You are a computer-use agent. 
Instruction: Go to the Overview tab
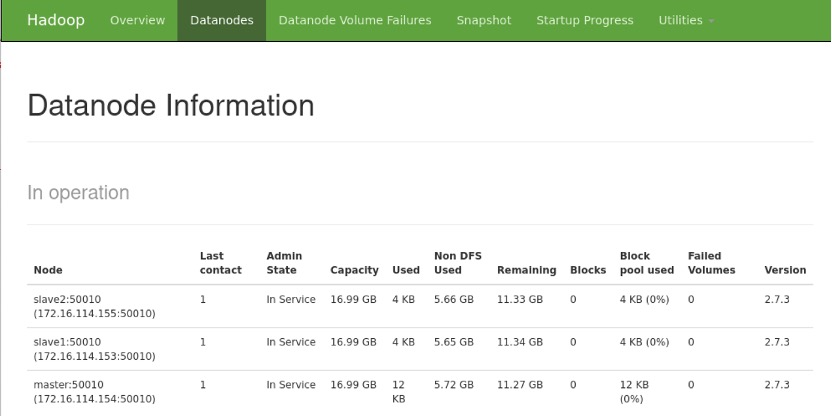pyautogui.click(x=135, y=20)
